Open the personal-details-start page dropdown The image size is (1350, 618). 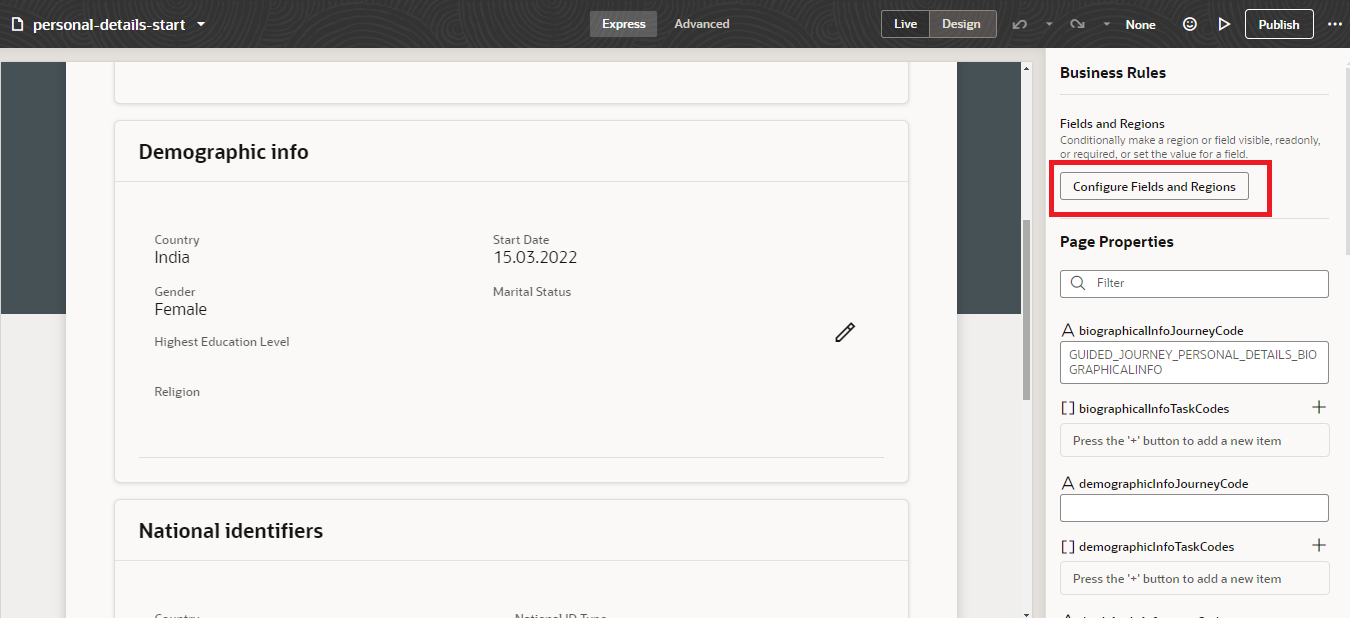pyautogui.click(x=199, y=23)
